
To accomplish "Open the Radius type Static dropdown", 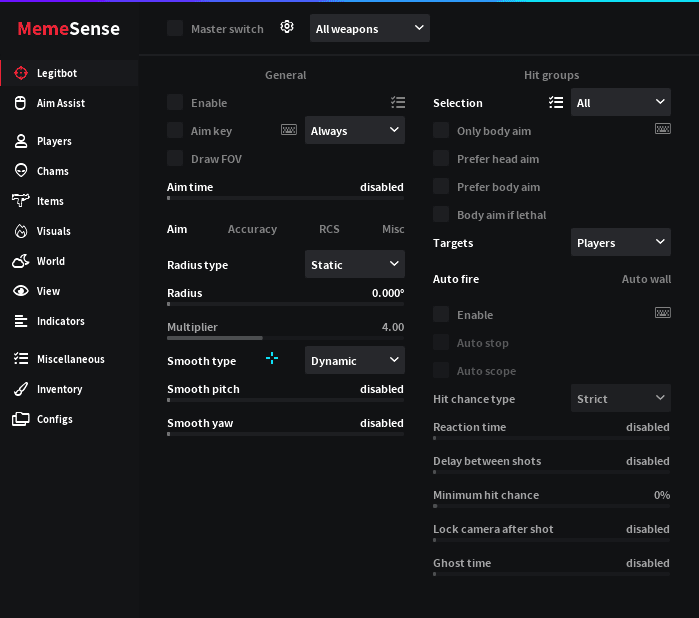I will click(x=354, y=264).
